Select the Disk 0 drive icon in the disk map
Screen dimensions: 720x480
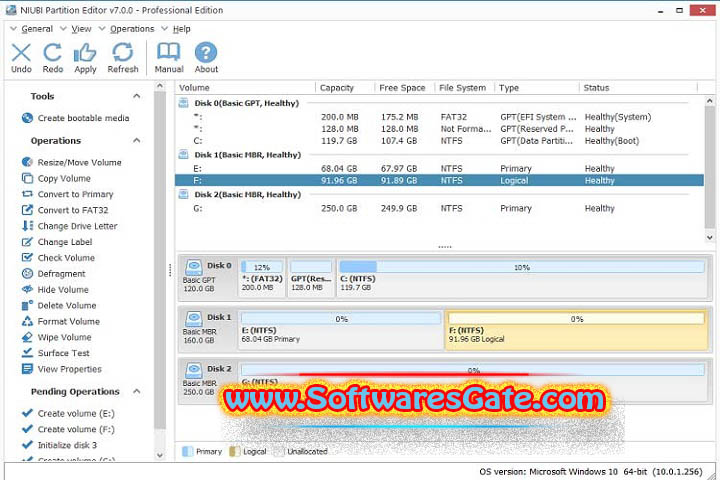pos(193,266)
